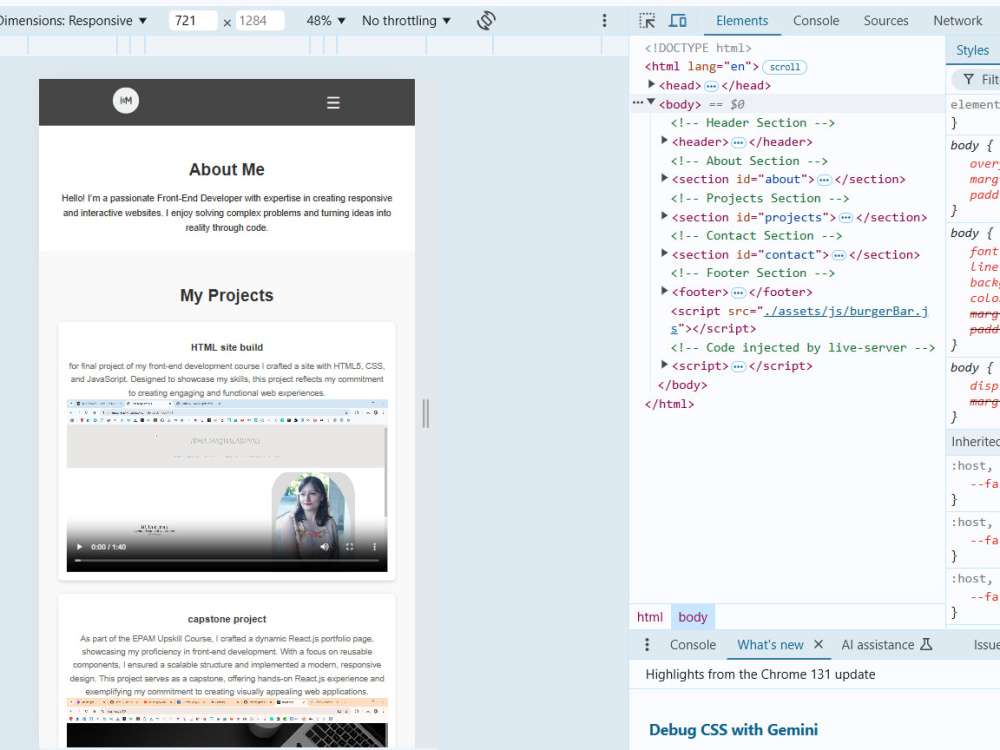
Task: Select the Footer Section comment line
Action: click(753, 273)
